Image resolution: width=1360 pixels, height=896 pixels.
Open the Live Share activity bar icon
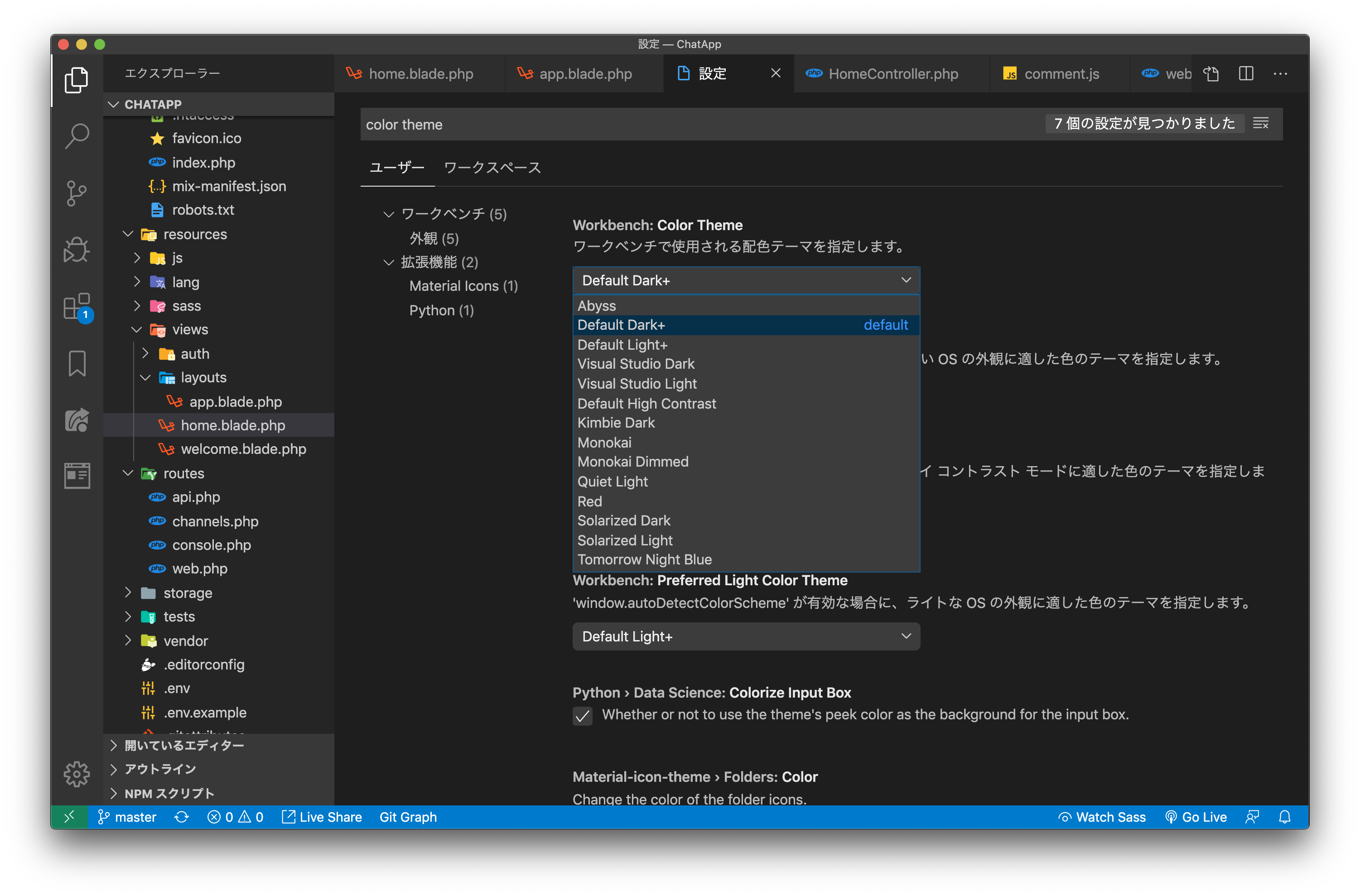click(x=77, y=420)
